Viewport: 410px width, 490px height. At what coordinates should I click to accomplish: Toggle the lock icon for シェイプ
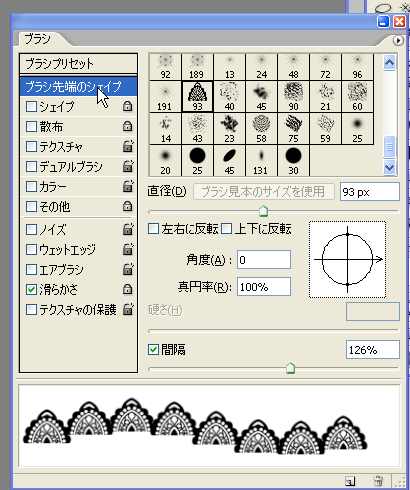click(127, 106)
